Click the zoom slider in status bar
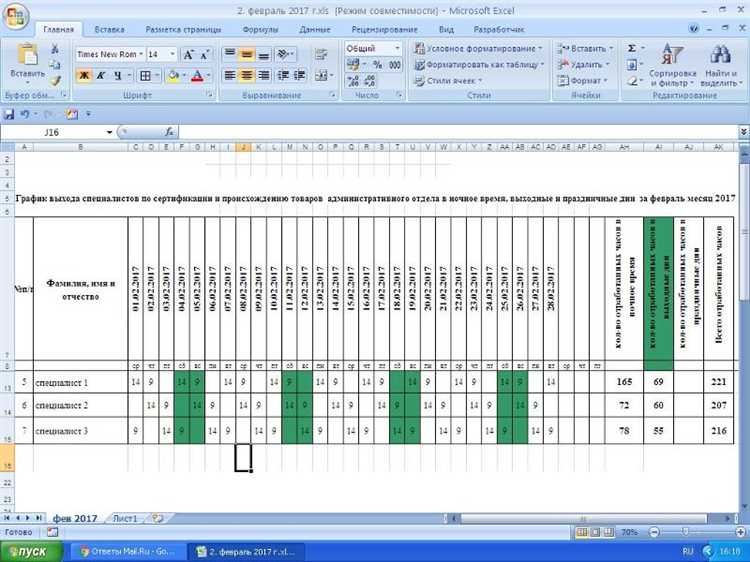Viewport: 750px width, 562px height. (x=684, y=532)
